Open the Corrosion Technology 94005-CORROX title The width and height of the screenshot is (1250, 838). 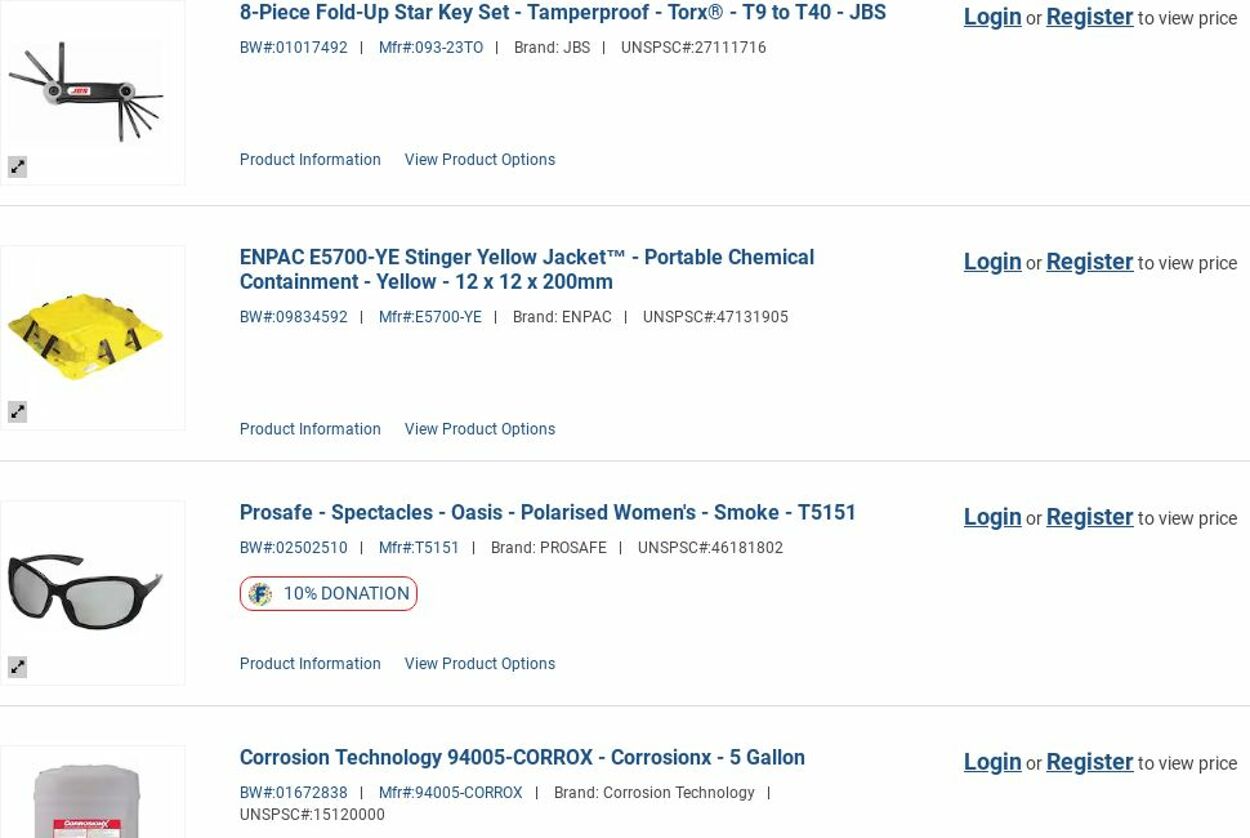click(521, 757)
